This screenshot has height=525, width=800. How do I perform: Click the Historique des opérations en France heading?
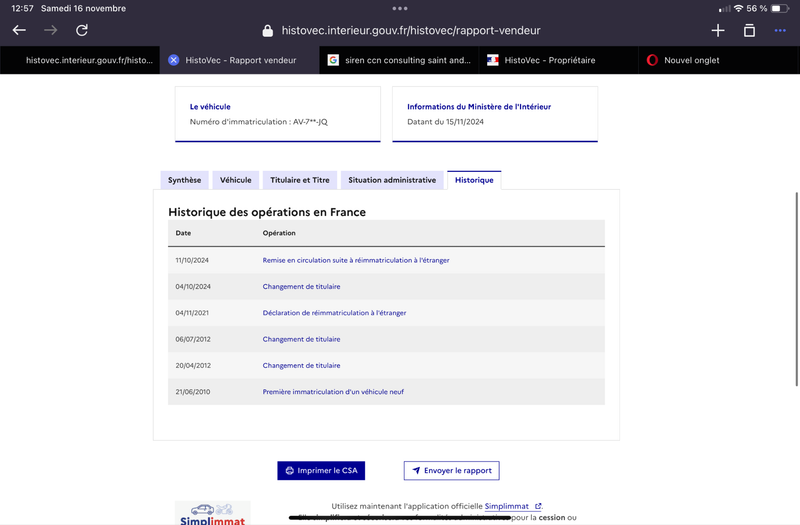[x=267, y=212]
